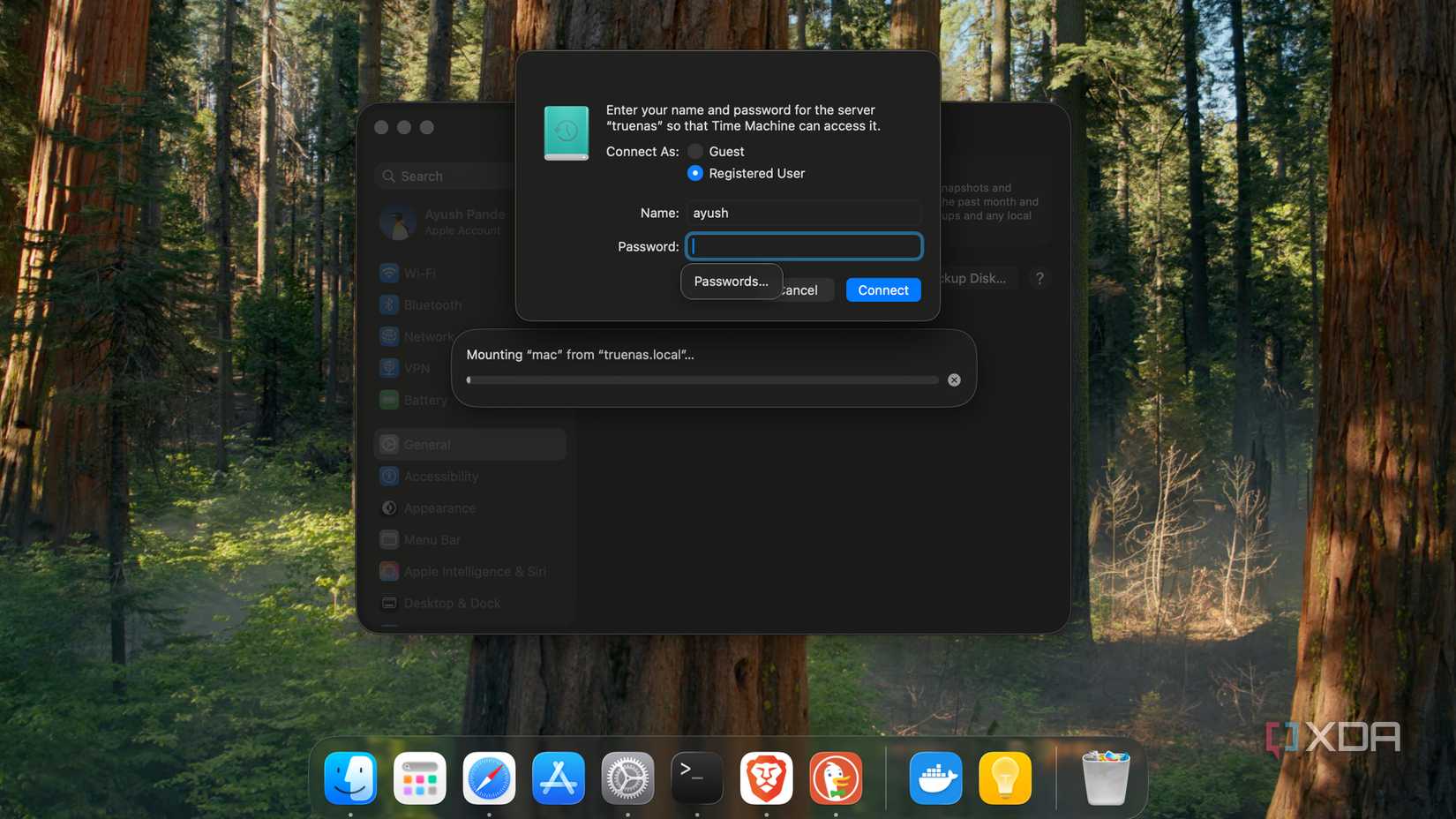The height and width of the screenshot is (819, 1456).
Task: Open the Passwords... panel
Action: point(731,281)
